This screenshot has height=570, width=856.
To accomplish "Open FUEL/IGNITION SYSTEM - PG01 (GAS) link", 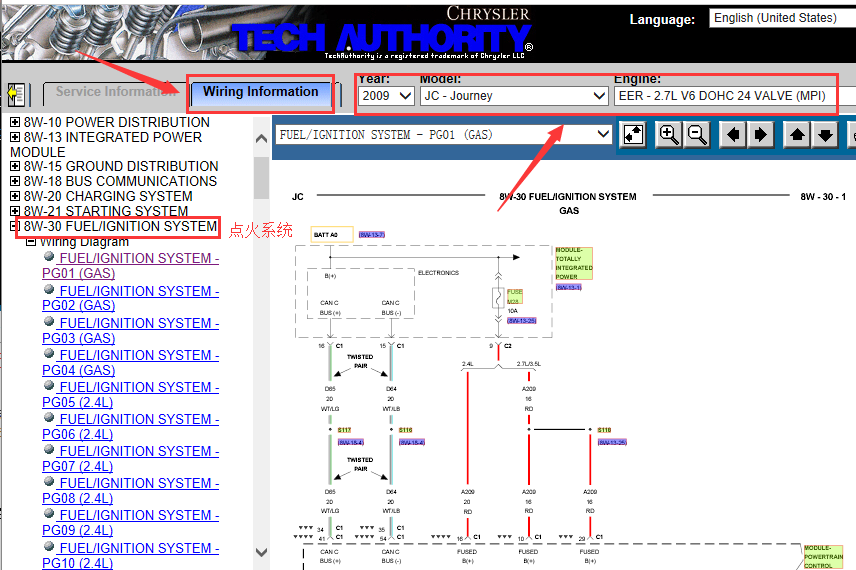I will tap(130, 265).
